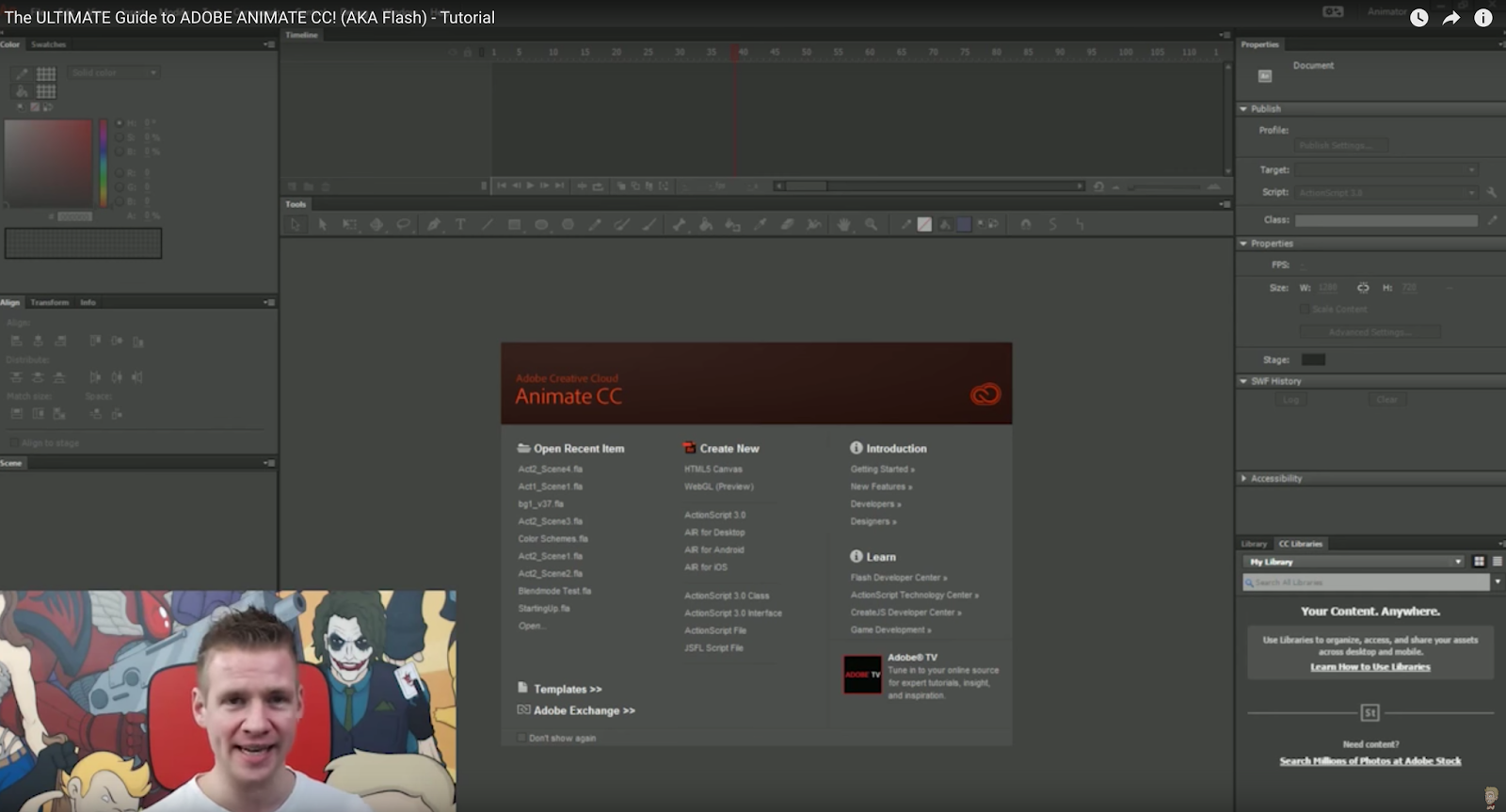Click the timeline play button
This screenshot has width=1506, height=812.
(x=531, y=186)
